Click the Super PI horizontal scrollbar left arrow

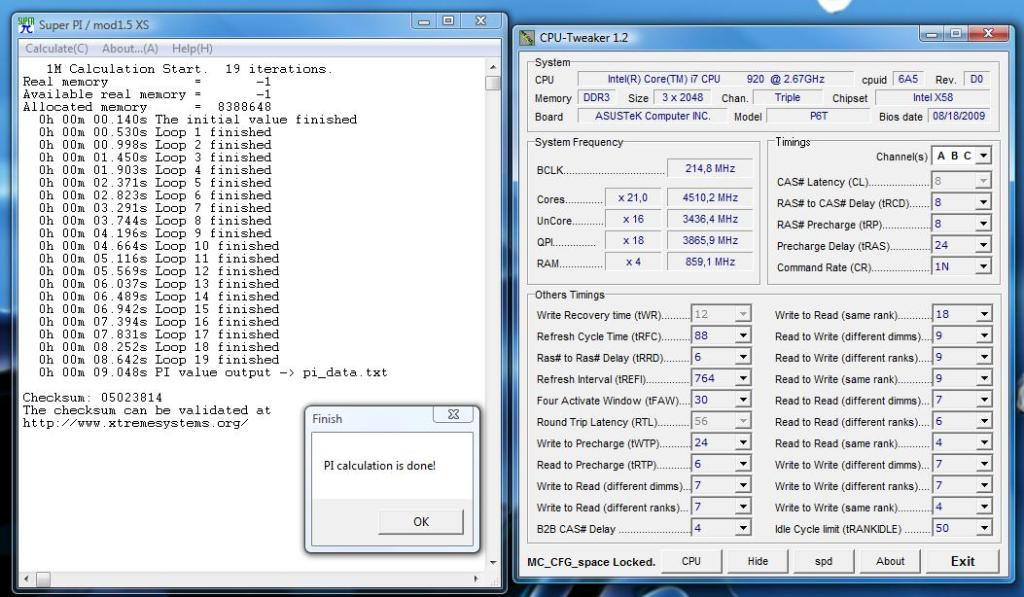27,579
